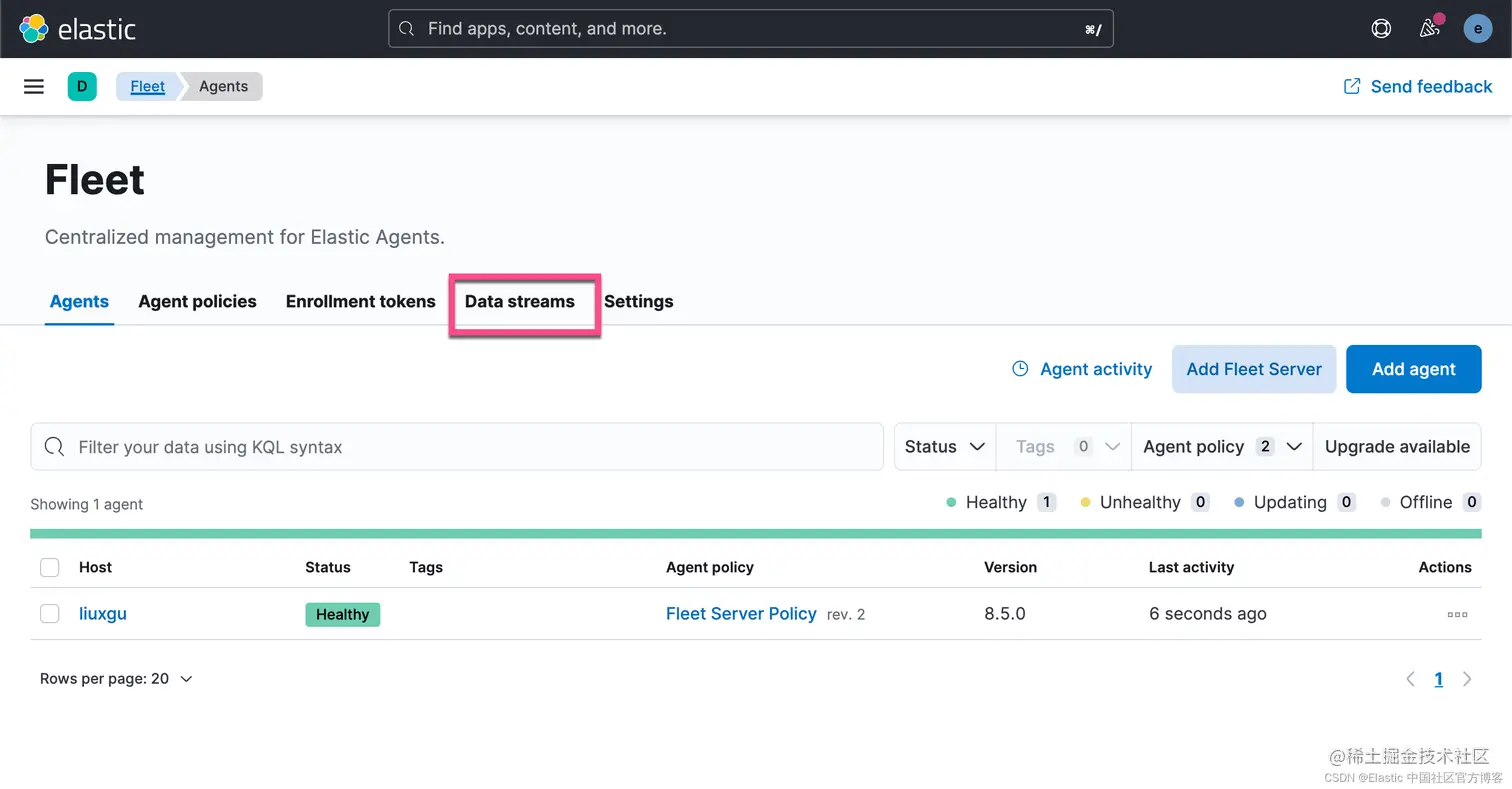The image size is (1512, 789).
Task: Click the search magnifier in global search
Action: 406,29
